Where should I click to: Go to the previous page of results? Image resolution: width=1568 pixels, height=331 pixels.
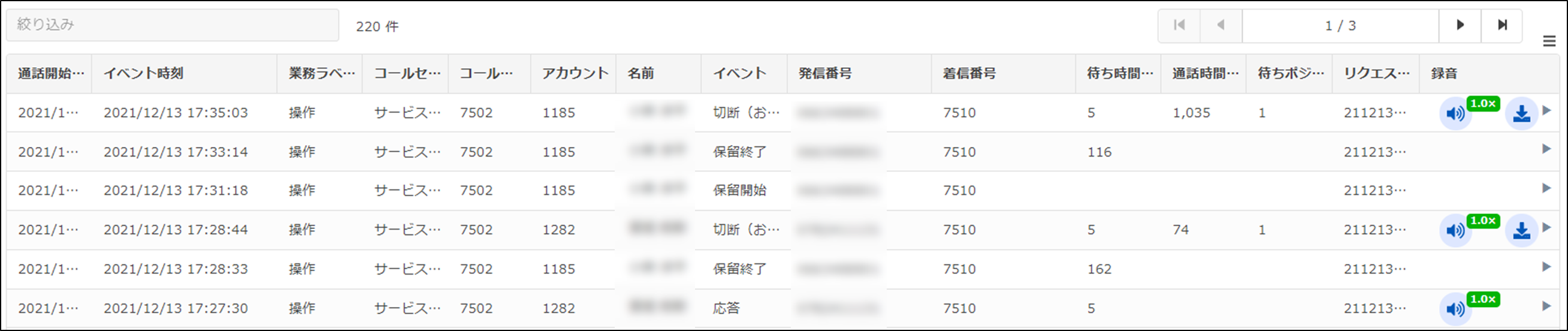click(x=1221, y=26)
